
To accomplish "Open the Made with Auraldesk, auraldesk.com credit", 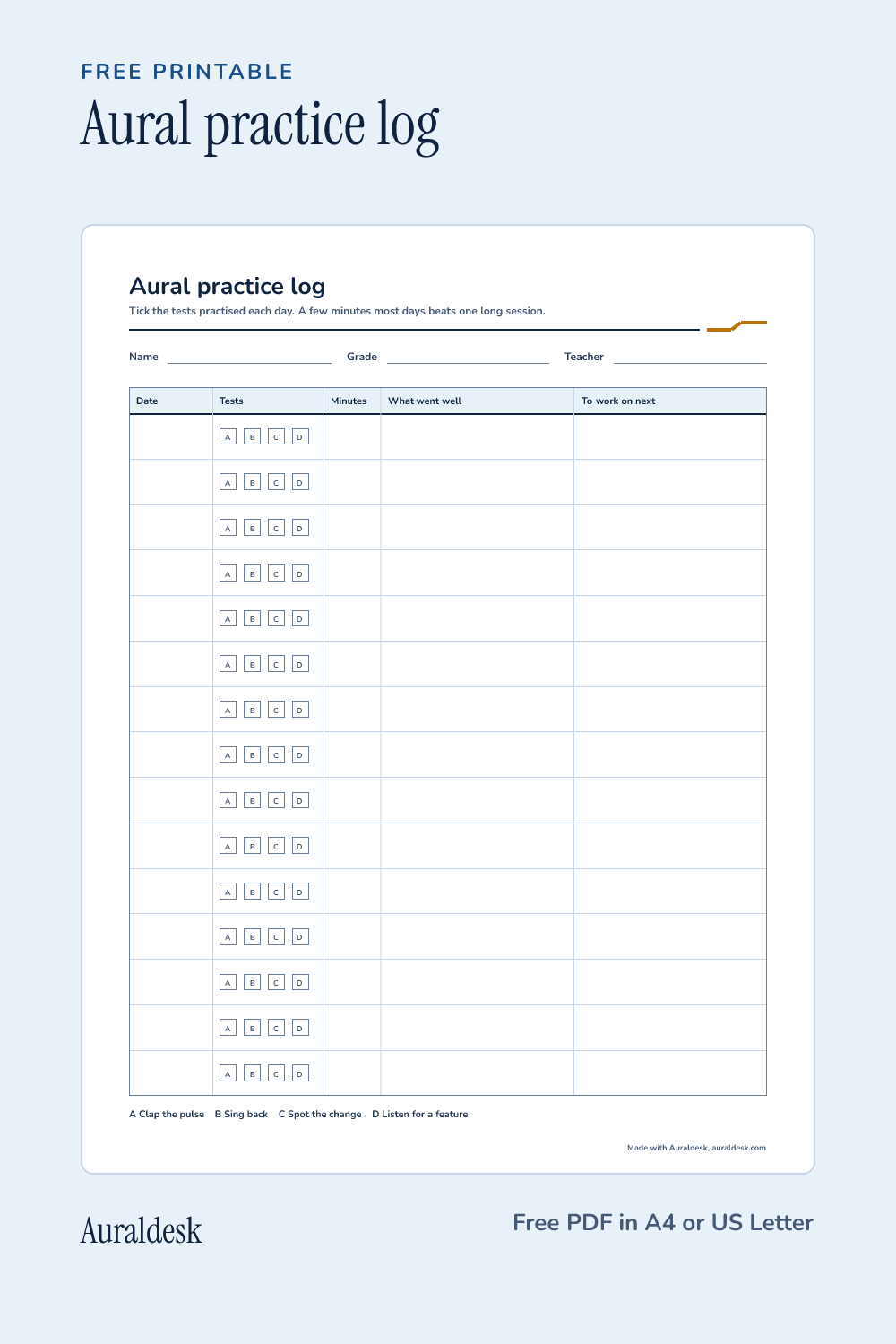I will pos(696,1148).
